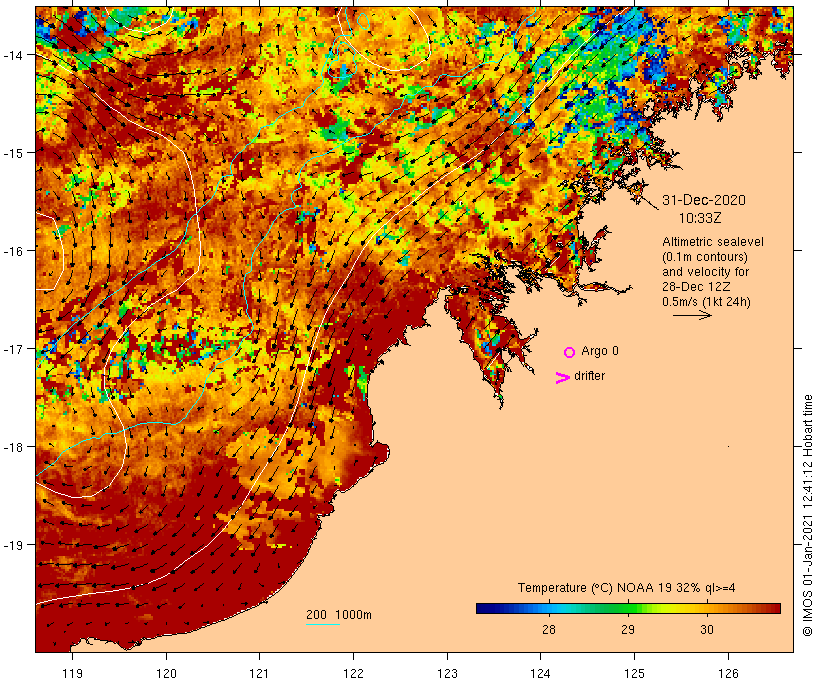
Task: Click the 'Temperature (°C) NOAA 19 32% ql>=4' title
Action: [627, 587]
